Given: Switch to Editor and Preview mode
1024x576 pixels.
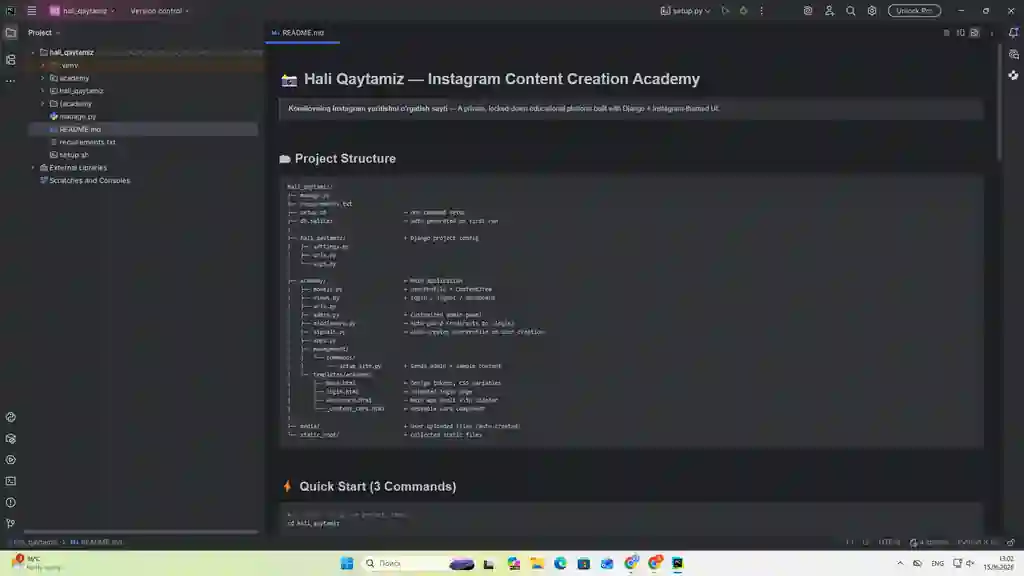Looking at the screenshot, I should 961,33.
